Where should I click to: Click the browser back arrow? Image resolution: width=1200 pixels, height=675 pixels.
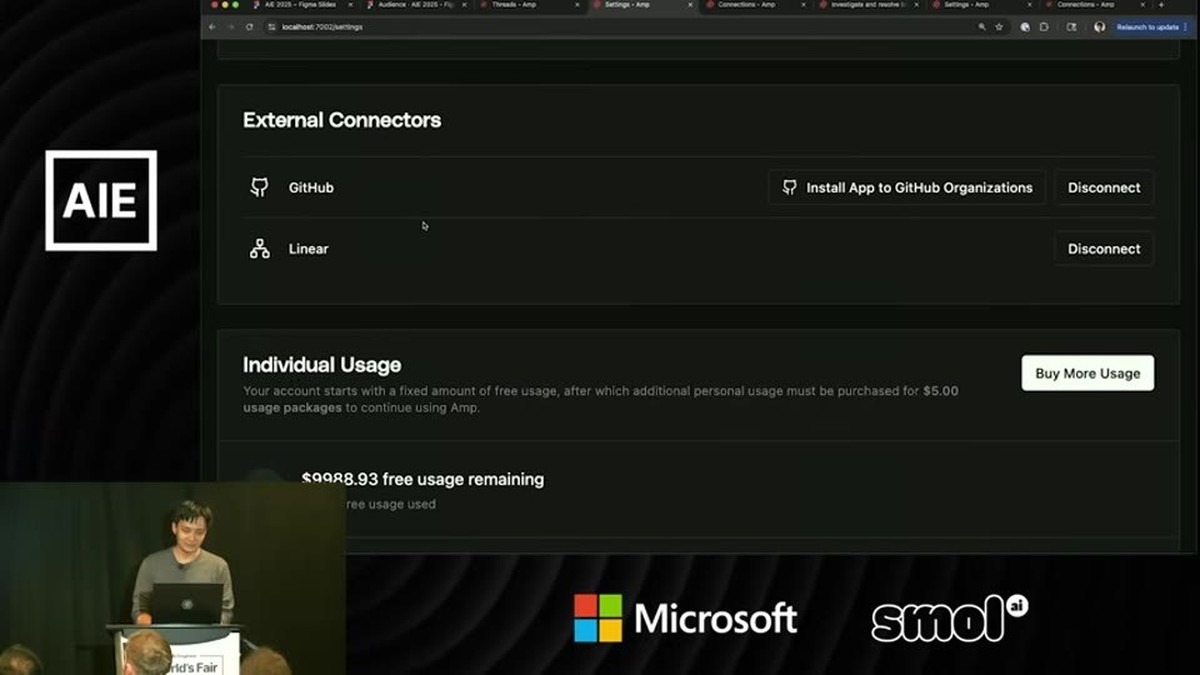(212, 27)
